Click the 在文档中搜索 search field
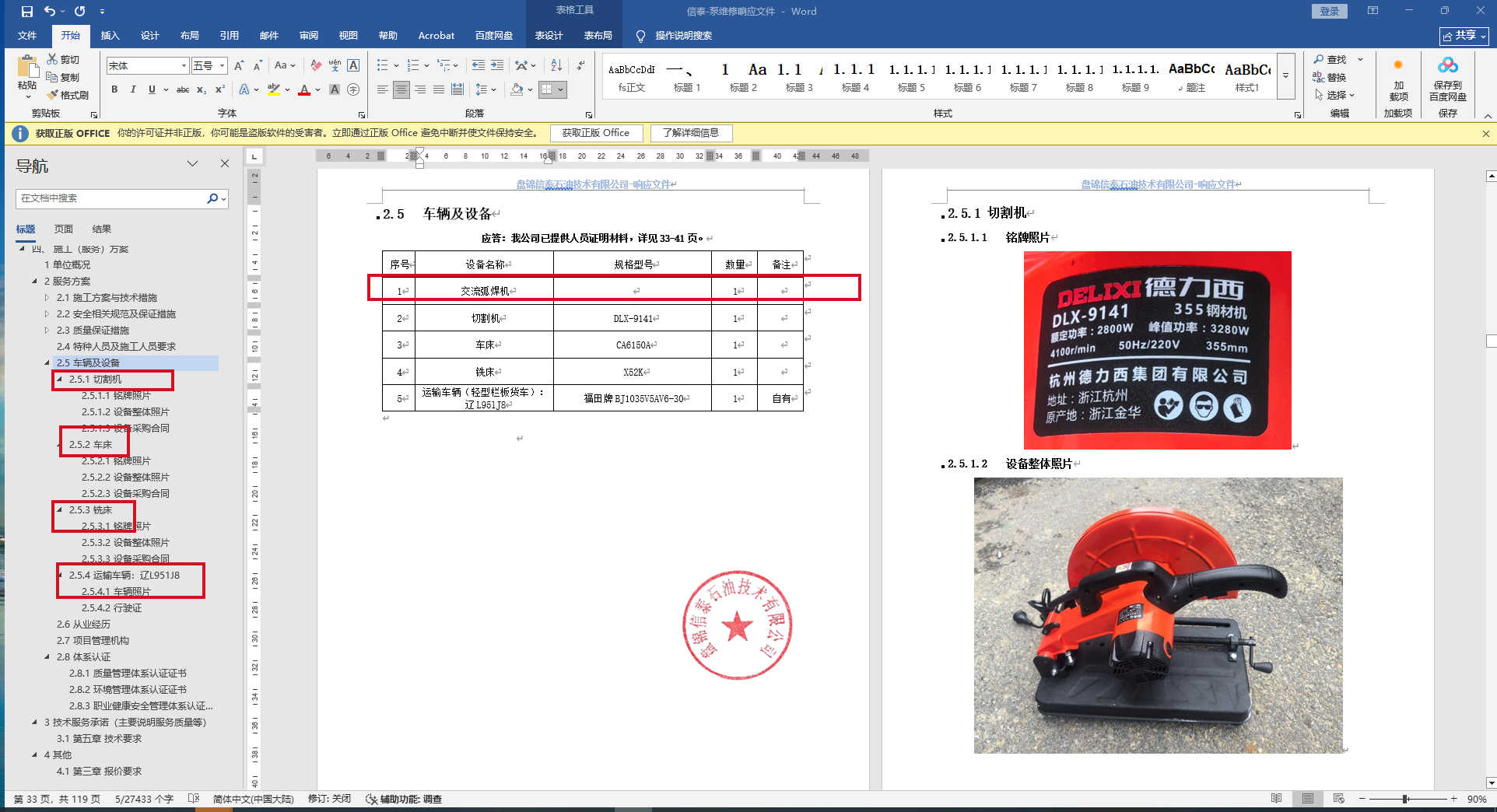Screen dimensions: 1497x812 [111, 198]
